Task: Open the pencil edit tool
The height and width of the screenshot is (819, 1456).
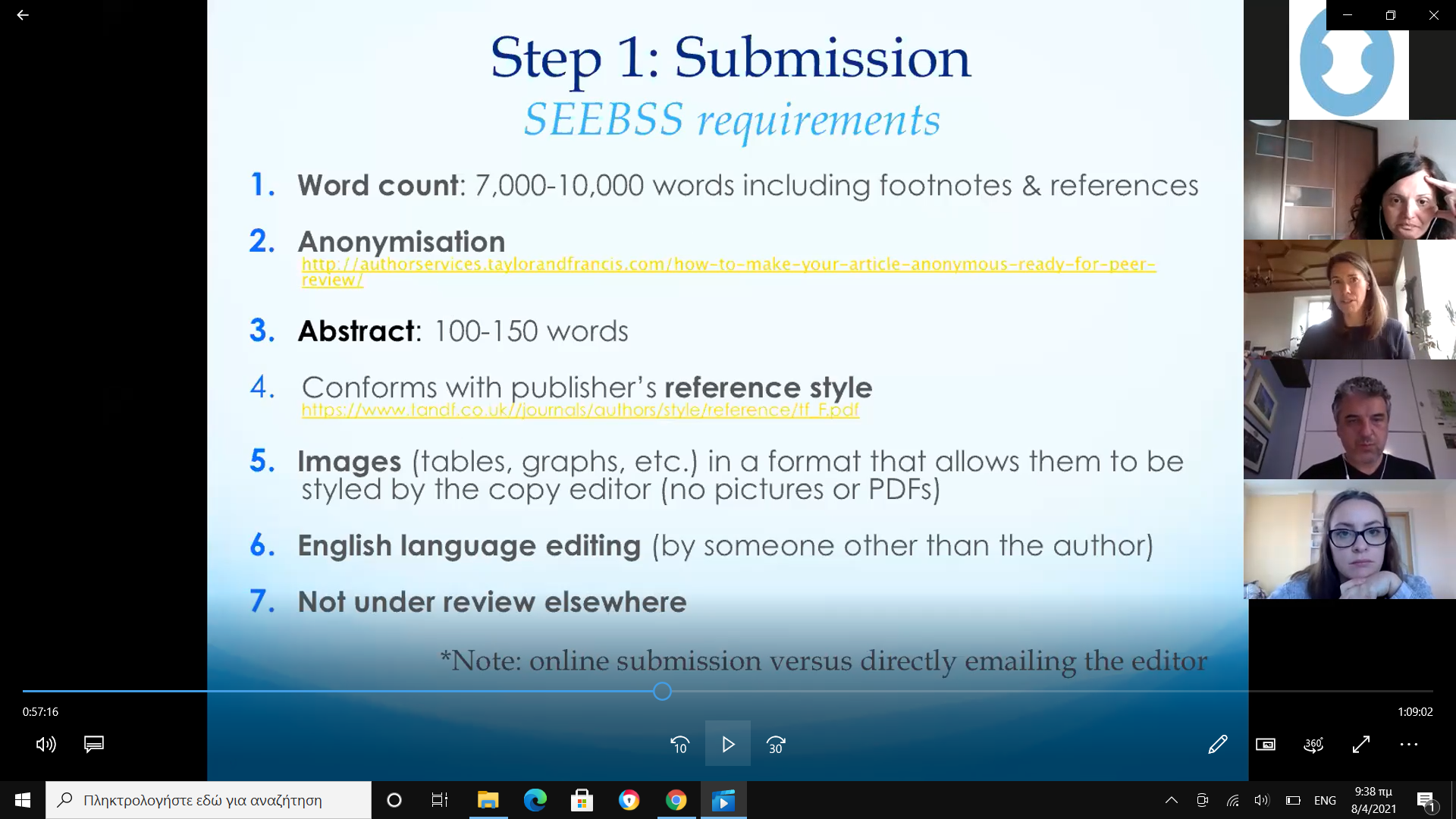Action: tap(1218, 745)
